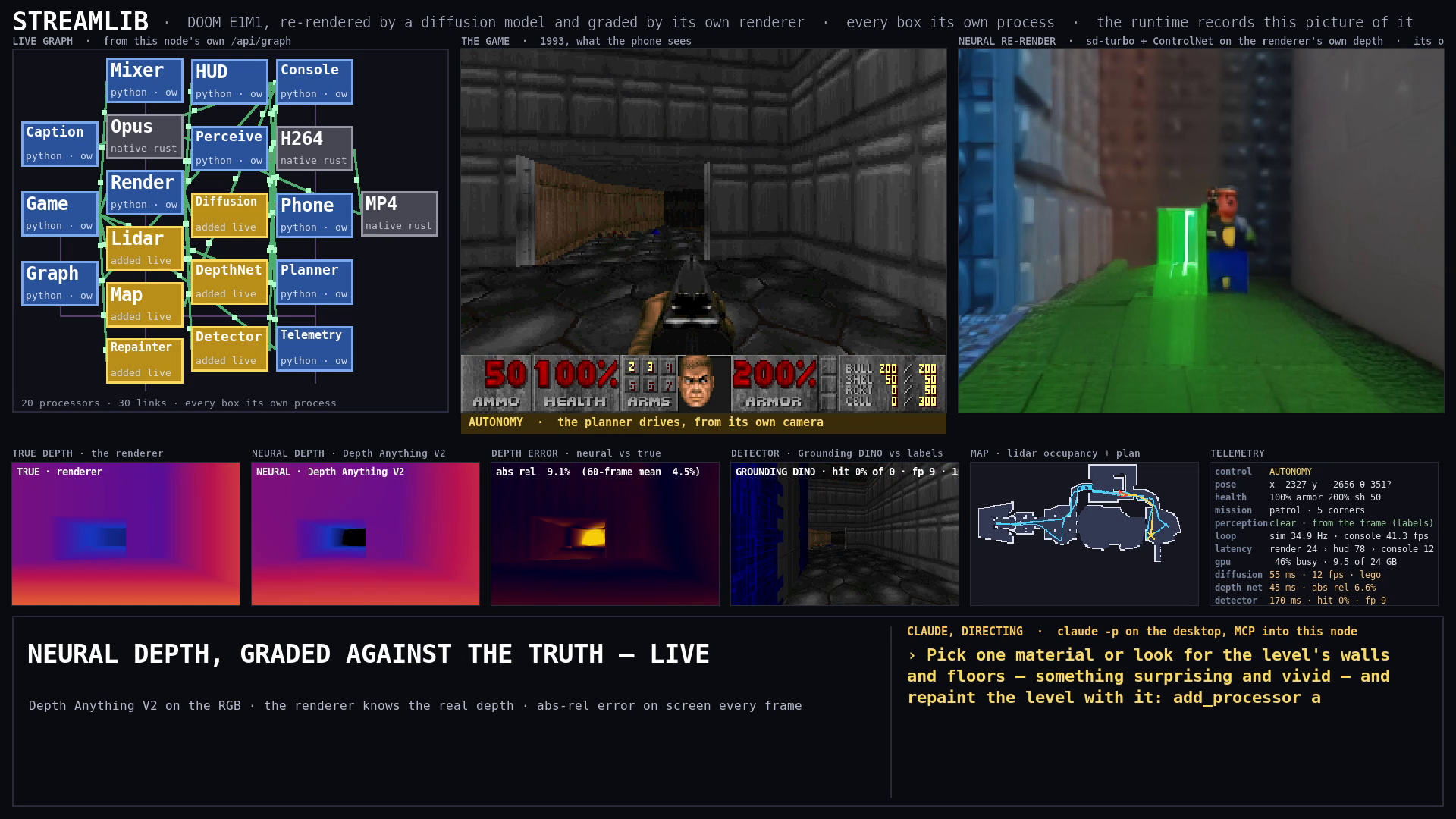Viewport: 1456px width, 819px height.
Task: Click Doomguy face in status bar
Action: (x=696, y=384)
